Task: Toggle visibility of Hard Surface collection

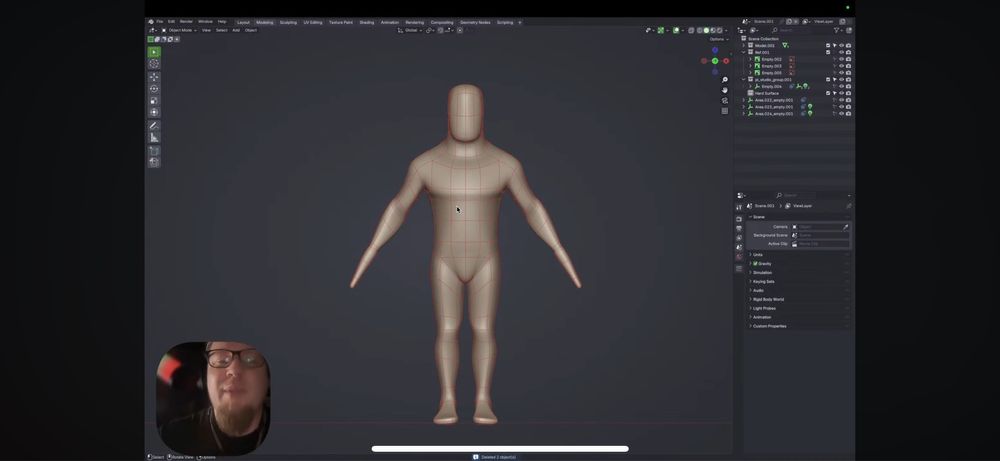Action: click(841, 93)
